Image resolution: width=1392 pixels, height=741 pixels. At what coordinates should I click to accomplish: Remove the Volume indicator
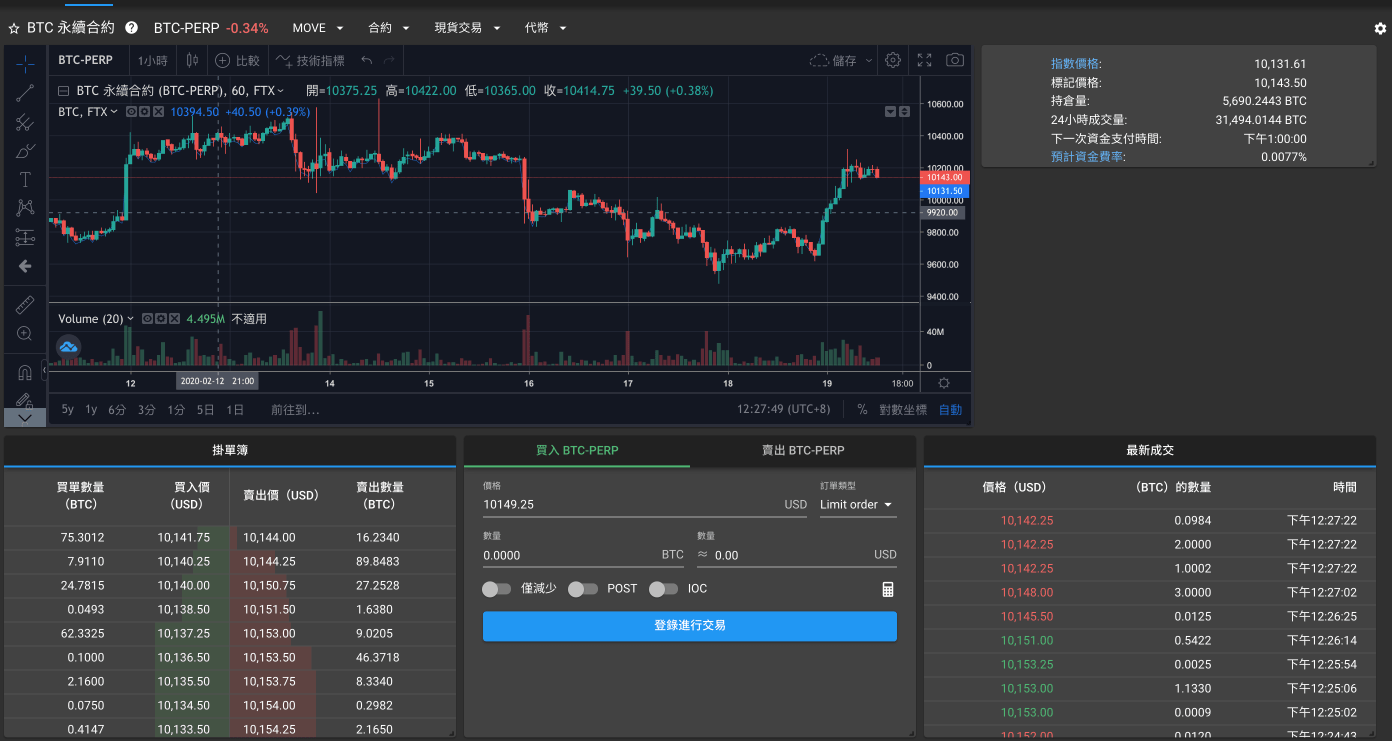click(x=175, y=319)
